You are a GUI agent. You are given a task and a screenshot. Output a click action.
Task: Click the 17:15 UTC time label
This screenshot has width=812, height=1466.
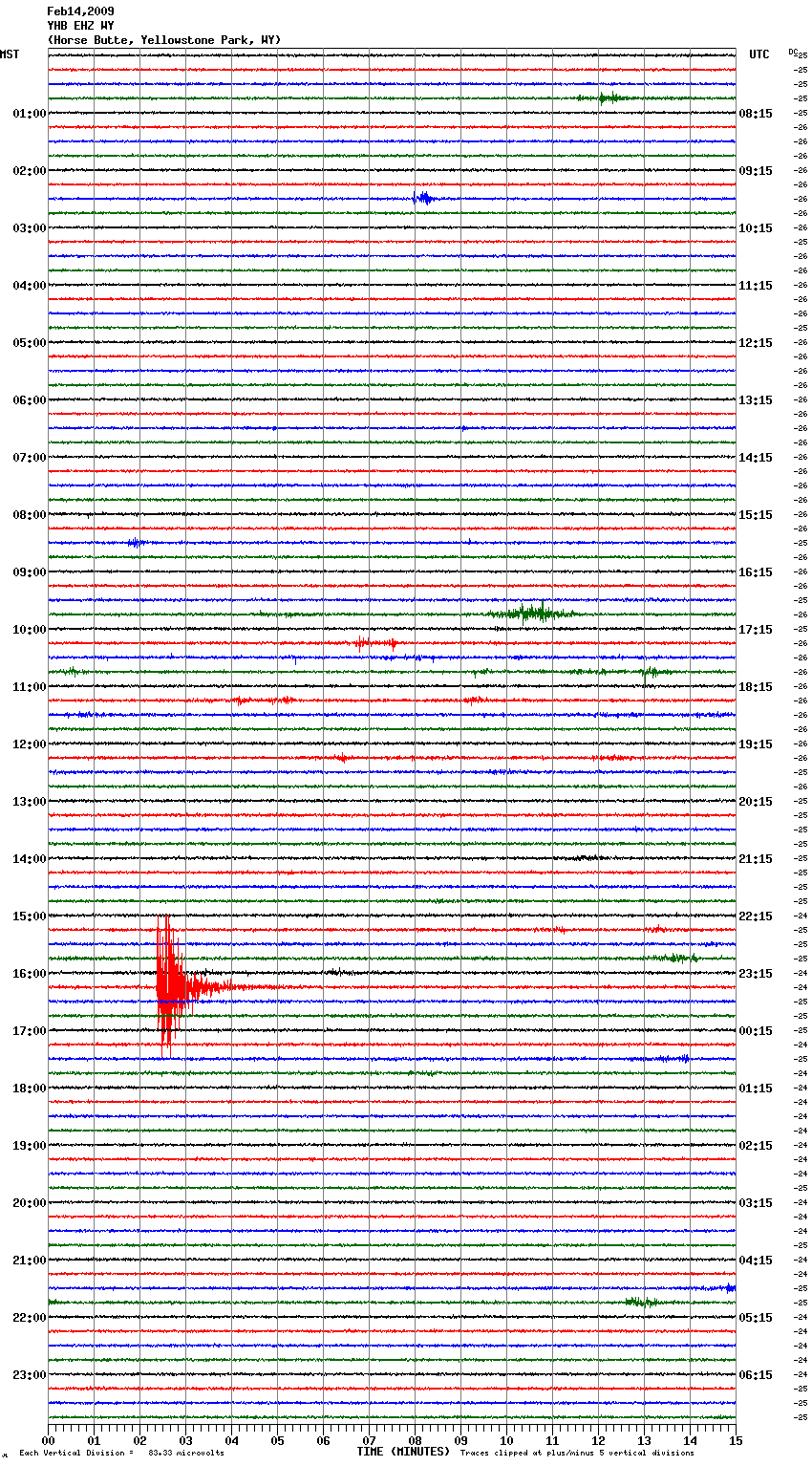[756, 630]
